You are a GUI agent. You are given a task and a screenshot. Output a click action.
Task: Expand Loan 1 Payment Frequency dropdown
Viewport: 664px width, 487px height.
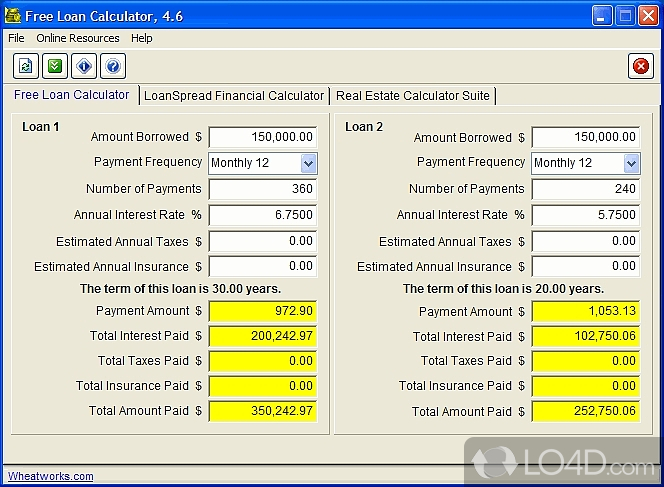[x=308, y=163]
